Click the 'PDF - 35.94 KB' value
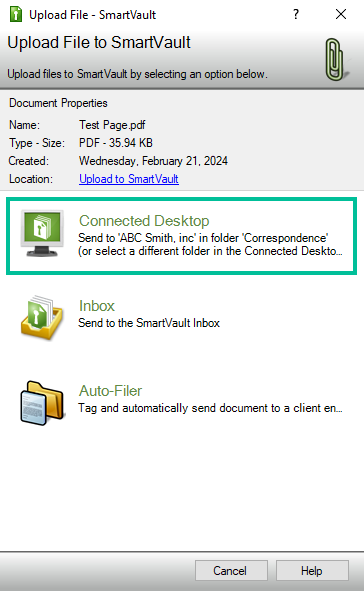Viewport: 364px width, 591px height. tap(116, 143)
